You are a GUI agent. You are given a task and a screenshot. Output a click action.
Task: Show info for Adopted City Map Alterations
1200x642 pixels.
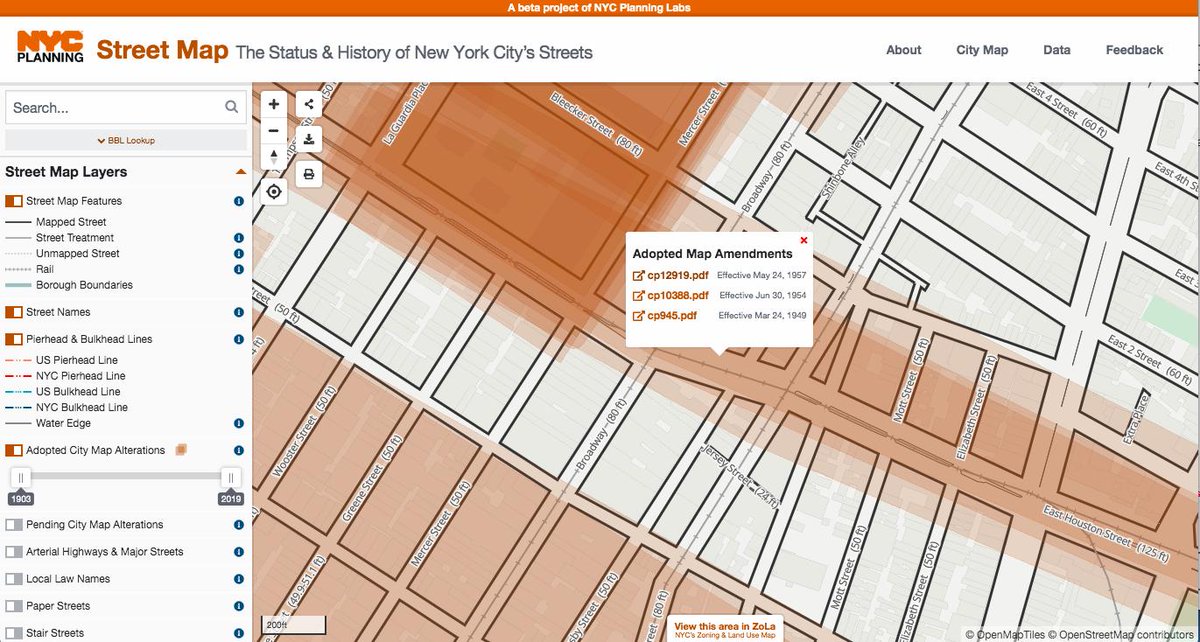(x=239, y=451)
